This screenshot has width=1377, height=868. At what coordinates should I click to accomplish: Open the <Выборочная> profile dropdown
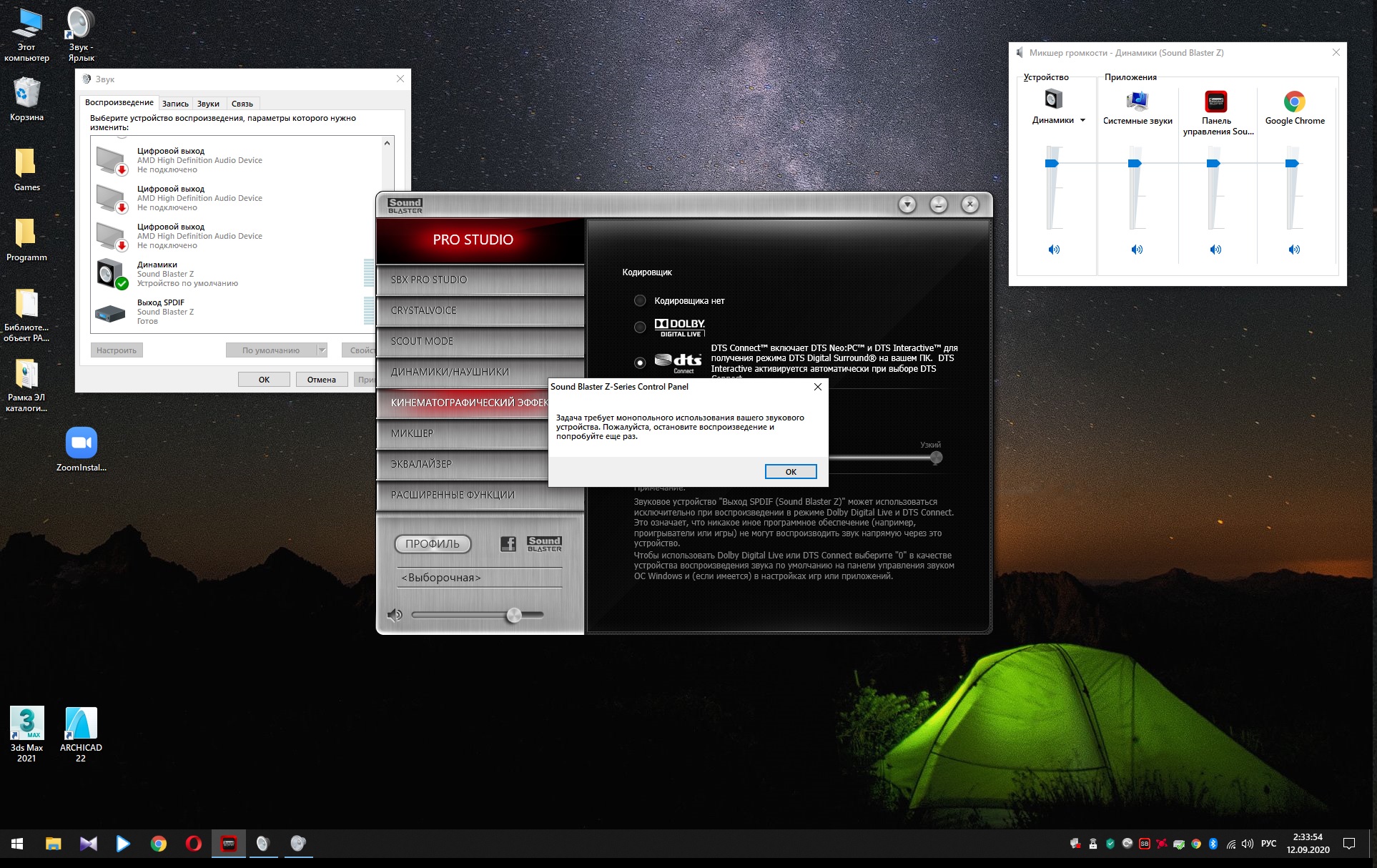tap(479, 578)
